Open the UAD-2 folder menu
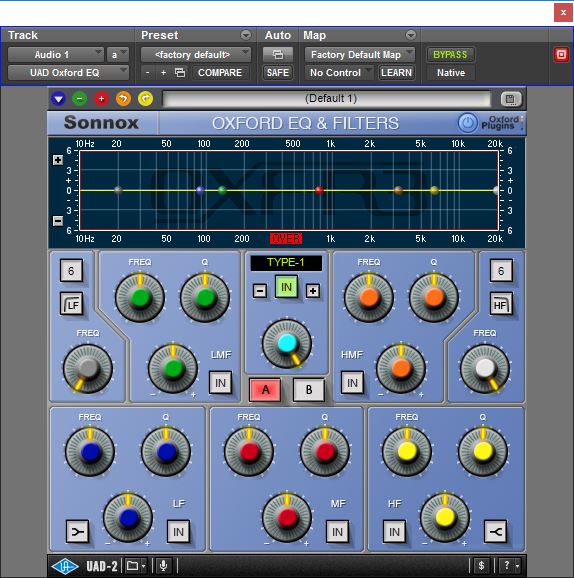 pos(135,565)
